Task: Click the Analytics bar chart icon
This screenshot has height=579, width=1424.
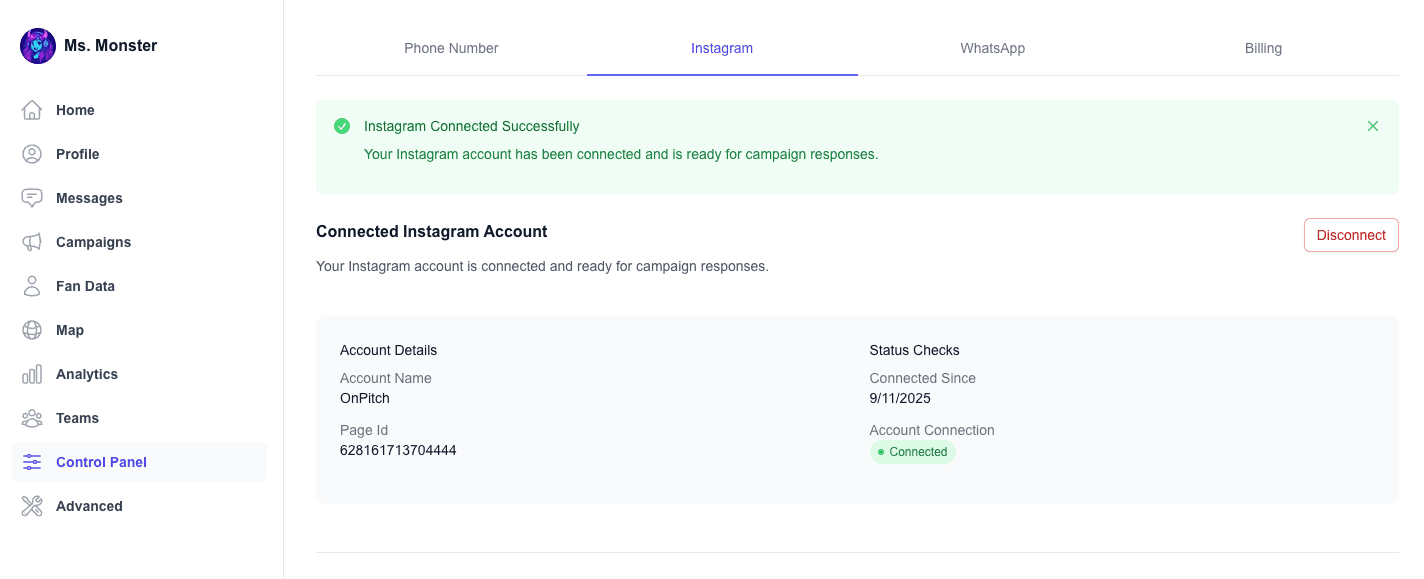Action: (x=32, y=374)
